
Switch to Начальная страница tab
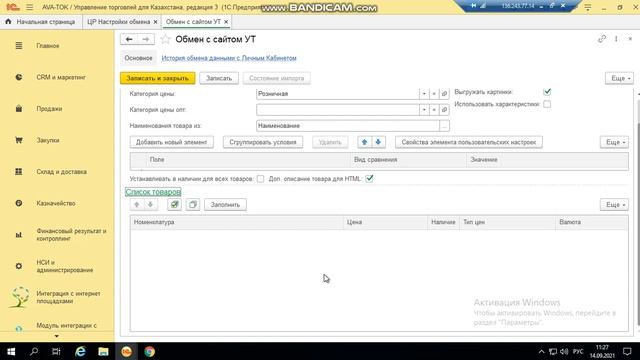coord(41,22)
